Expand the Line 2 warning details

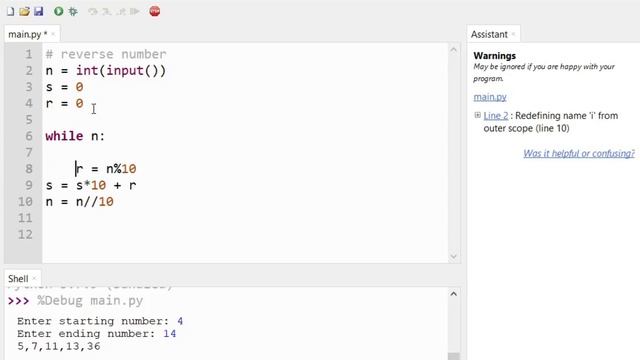pyautogui.click(x=478, y=115)
